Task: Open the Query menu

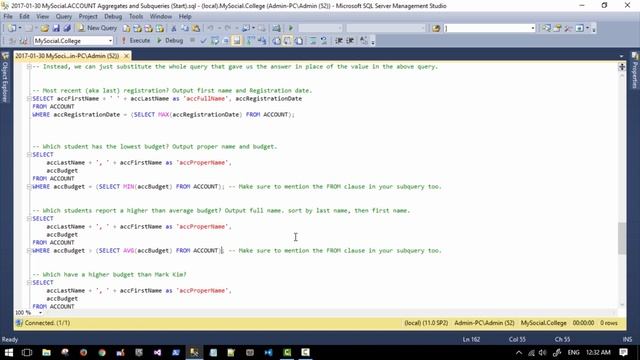Action: (64, 17)
